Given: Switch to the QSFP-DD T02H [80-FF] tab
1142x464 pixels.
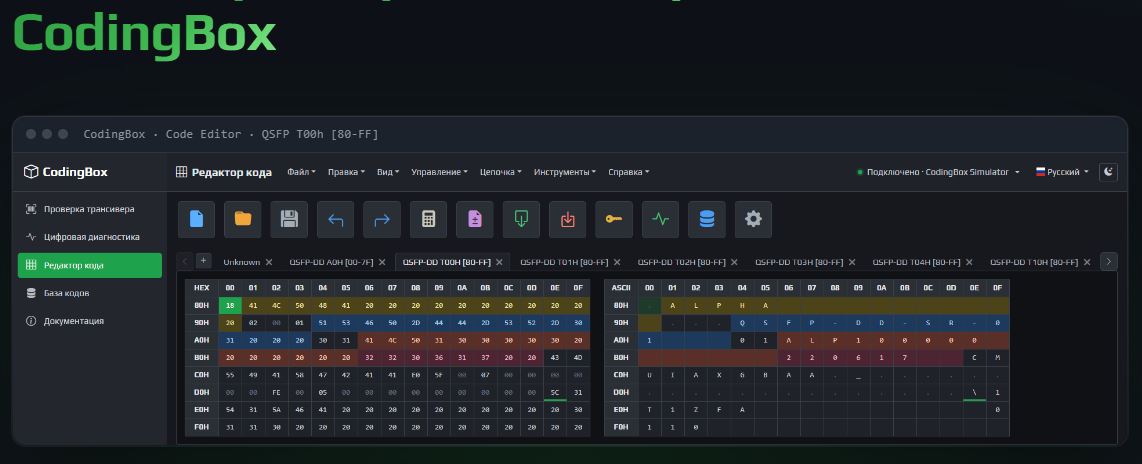Looking at the screenshot, I should 682,262.
